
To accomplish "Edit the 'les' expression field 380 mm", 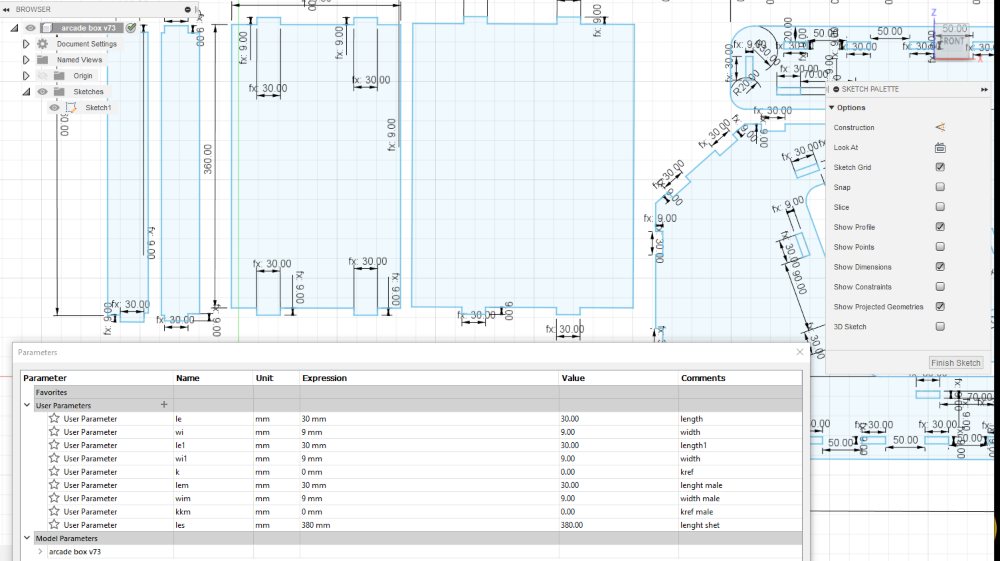I will 429,525.
